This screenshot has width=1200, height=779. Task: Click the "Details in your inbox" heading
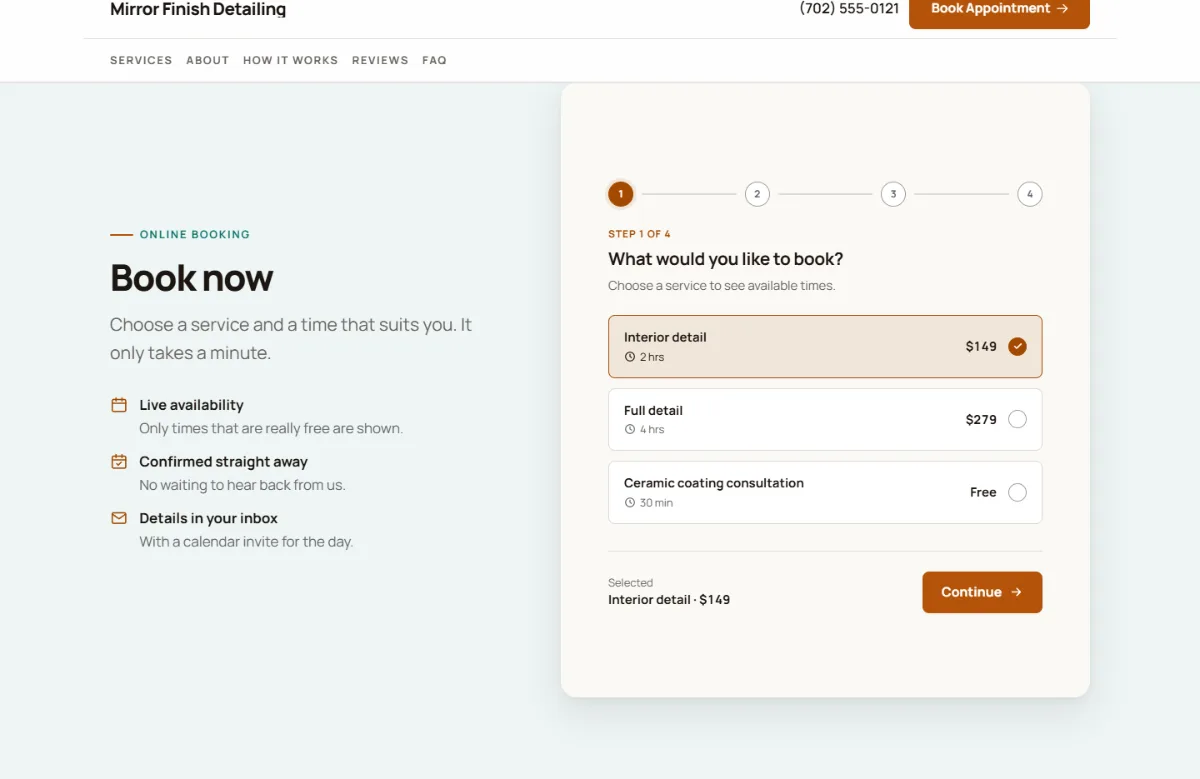click(208, 518)
